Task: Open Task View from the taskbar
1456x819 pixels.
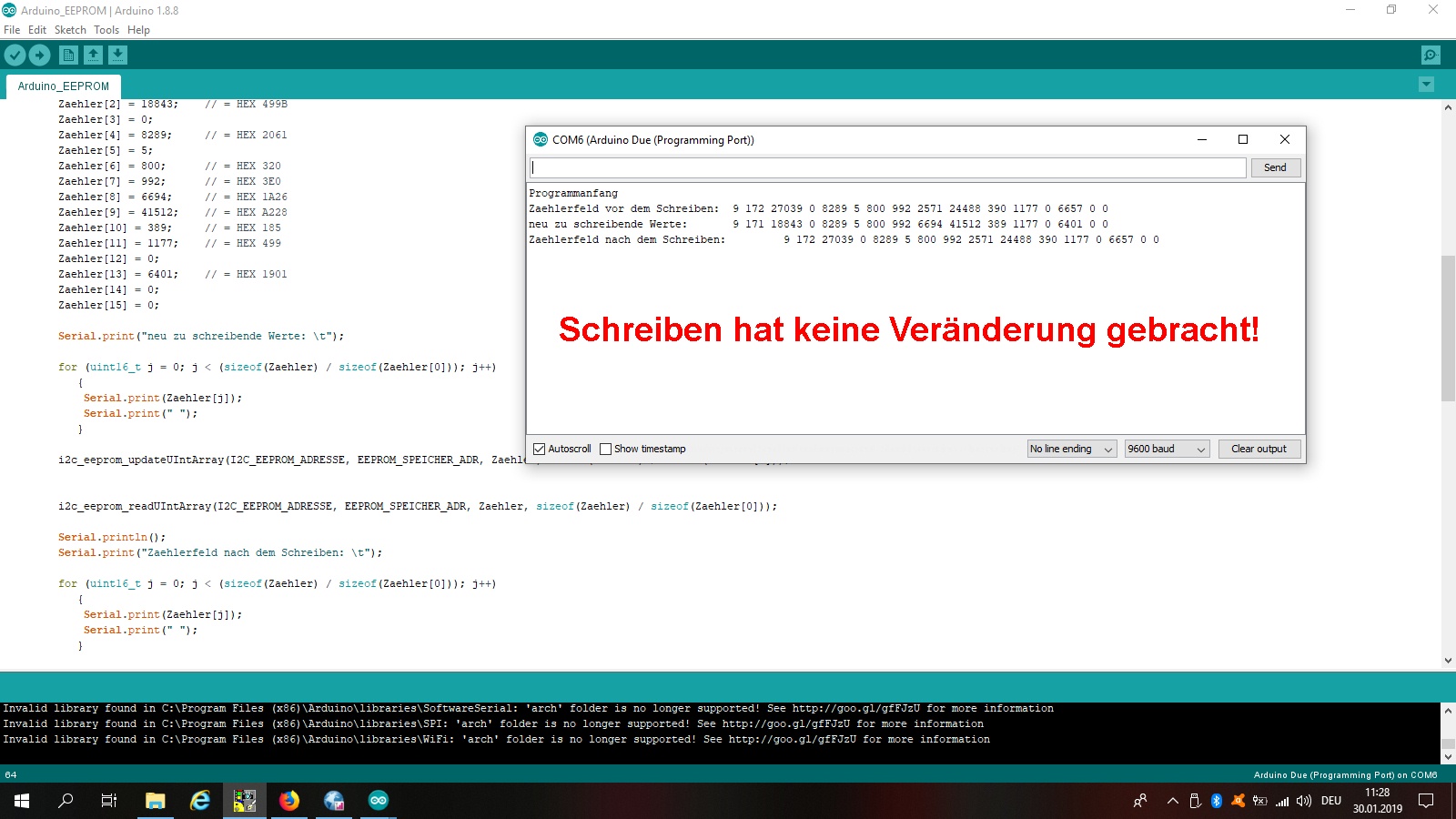Action: [x=109, y=801]
